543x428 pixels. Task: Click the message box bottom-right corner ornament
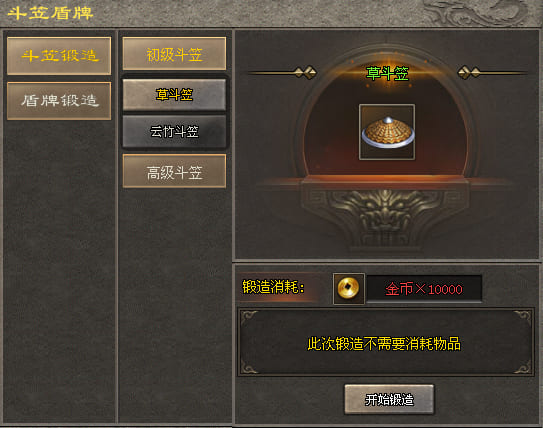point(522,366)
